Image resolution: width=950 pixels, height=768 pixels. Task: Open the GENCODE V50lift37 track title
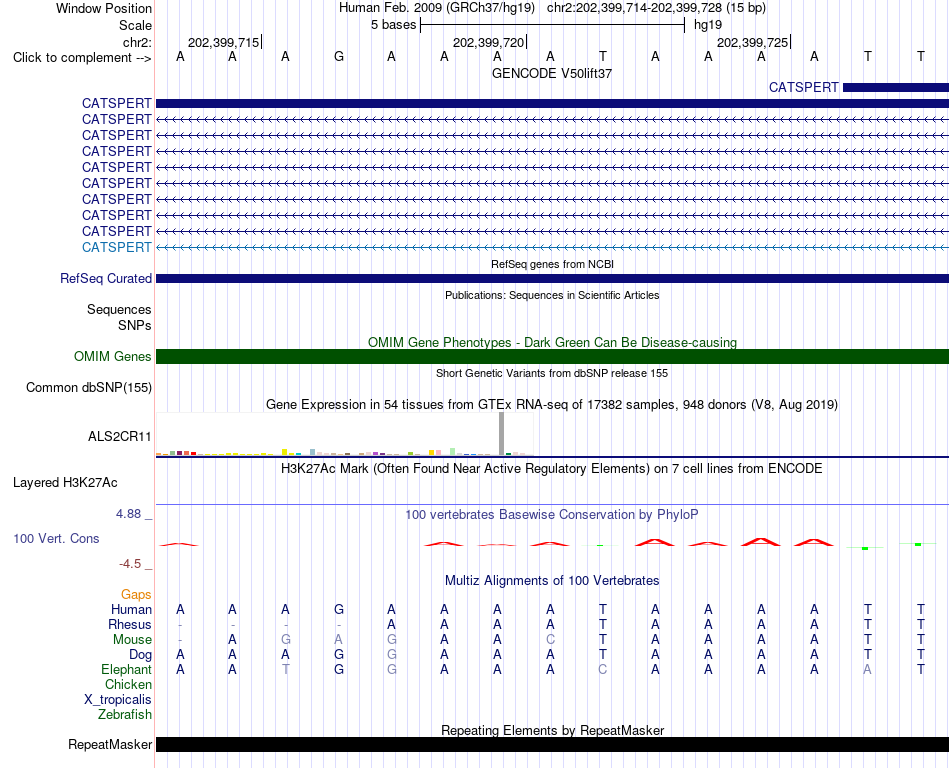coord(552,73)
